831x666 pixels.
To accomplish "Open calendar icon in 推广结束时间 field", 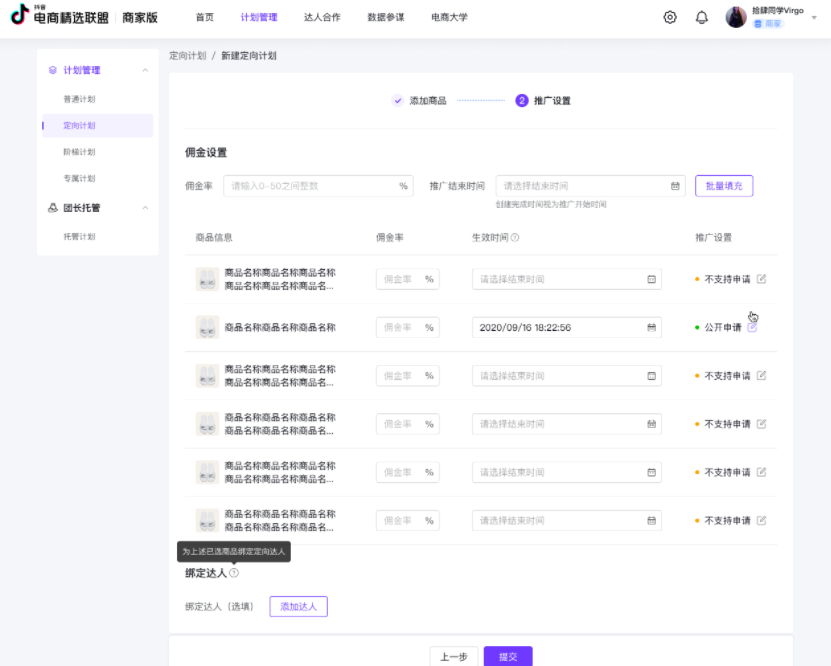I will click(x=675, y=186).
